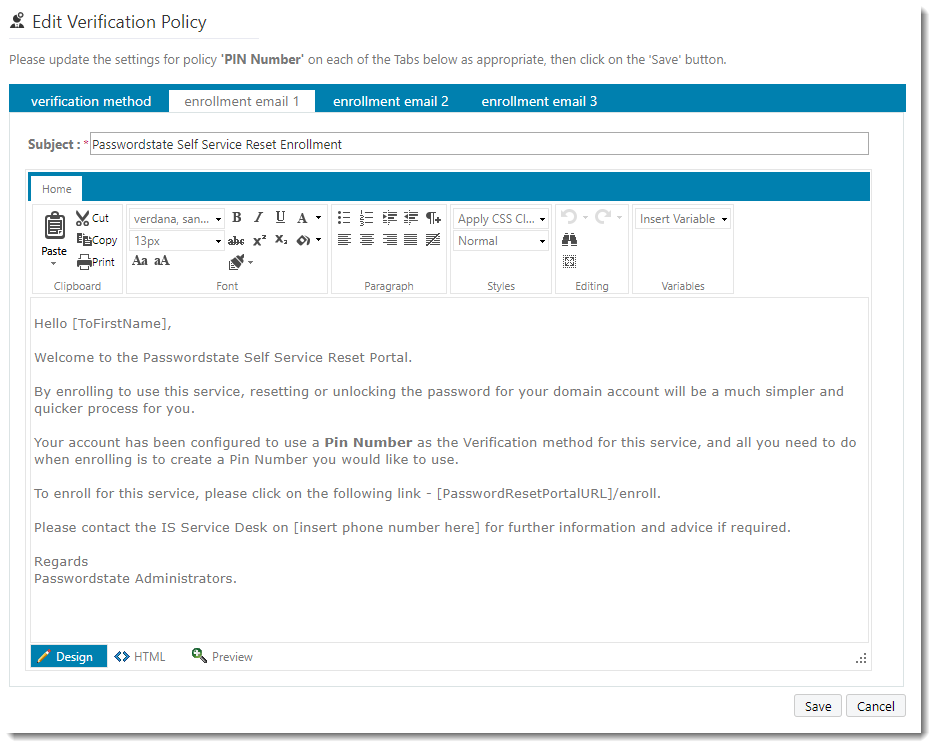936x748 pixels.
Task: Undo the last edit
Action: tap(569, 217)
